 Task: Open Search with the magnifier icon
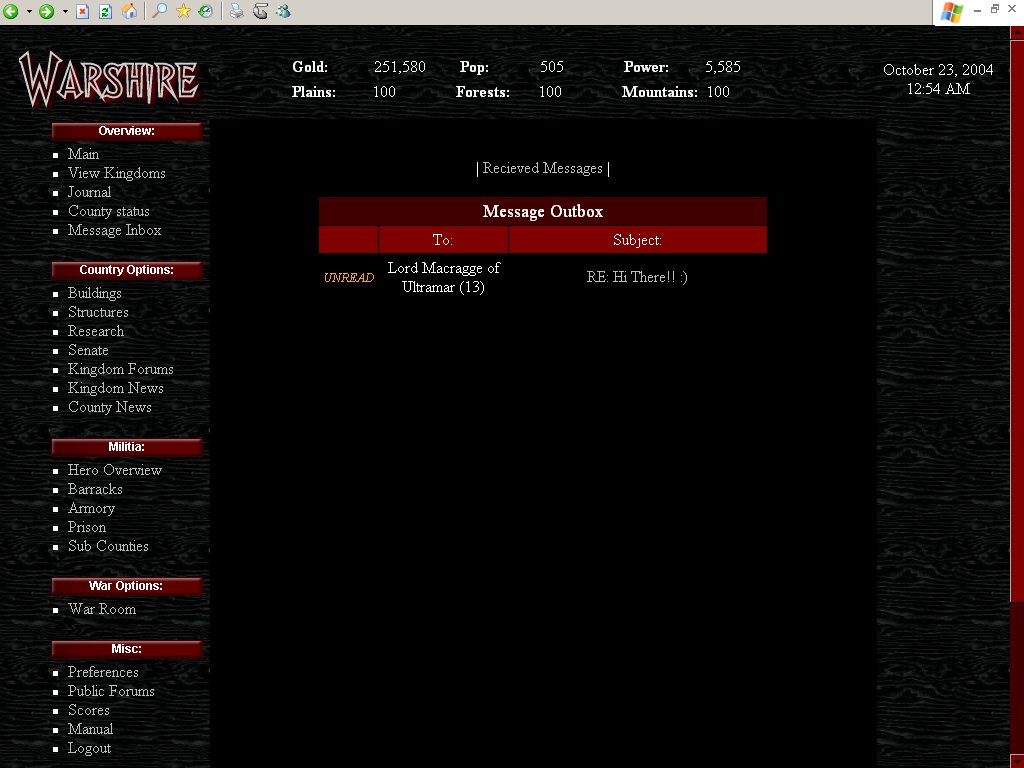[160, 12]
